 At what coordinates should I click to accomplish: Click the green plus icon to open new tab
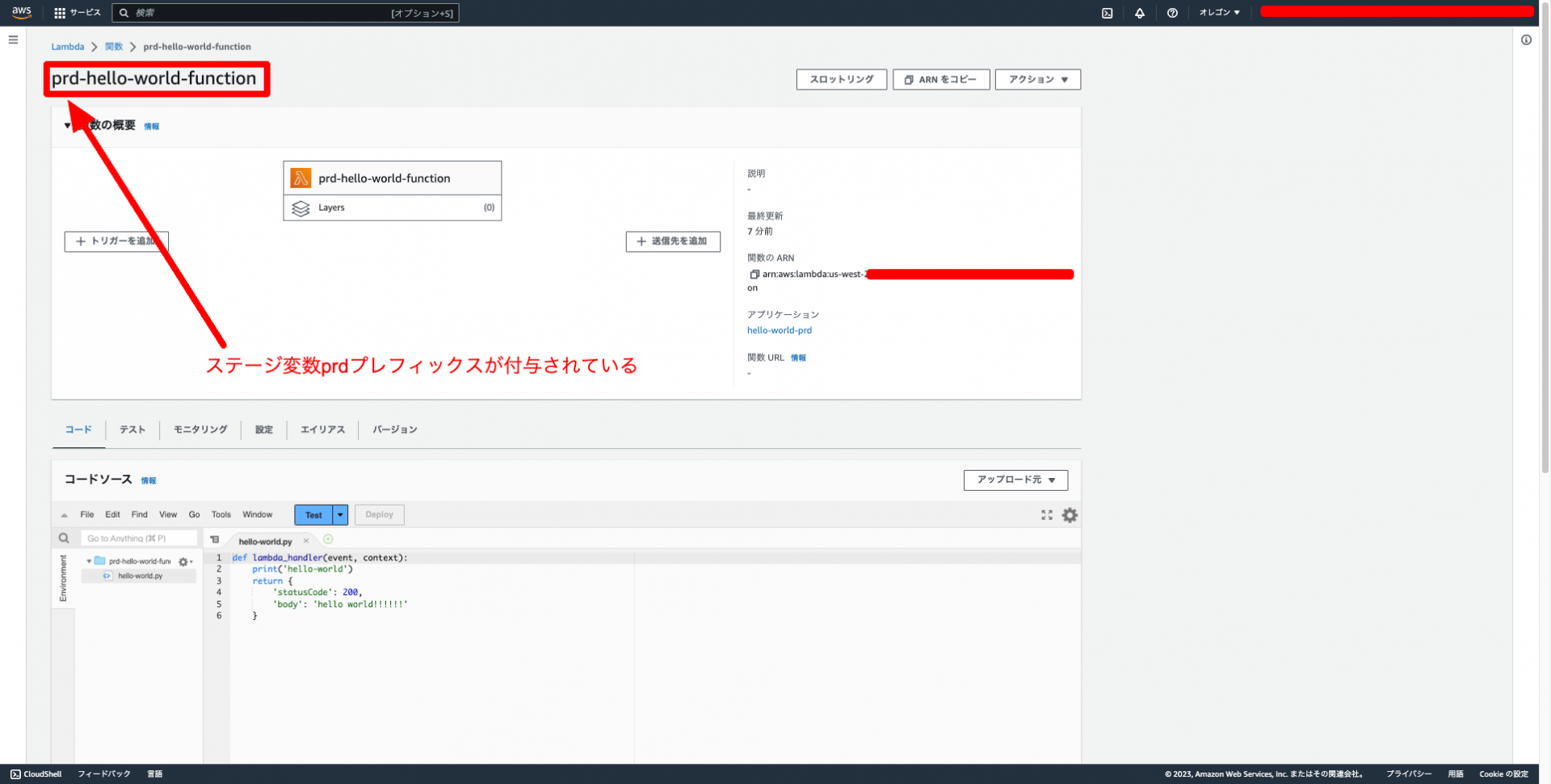(x=328, y=539)
